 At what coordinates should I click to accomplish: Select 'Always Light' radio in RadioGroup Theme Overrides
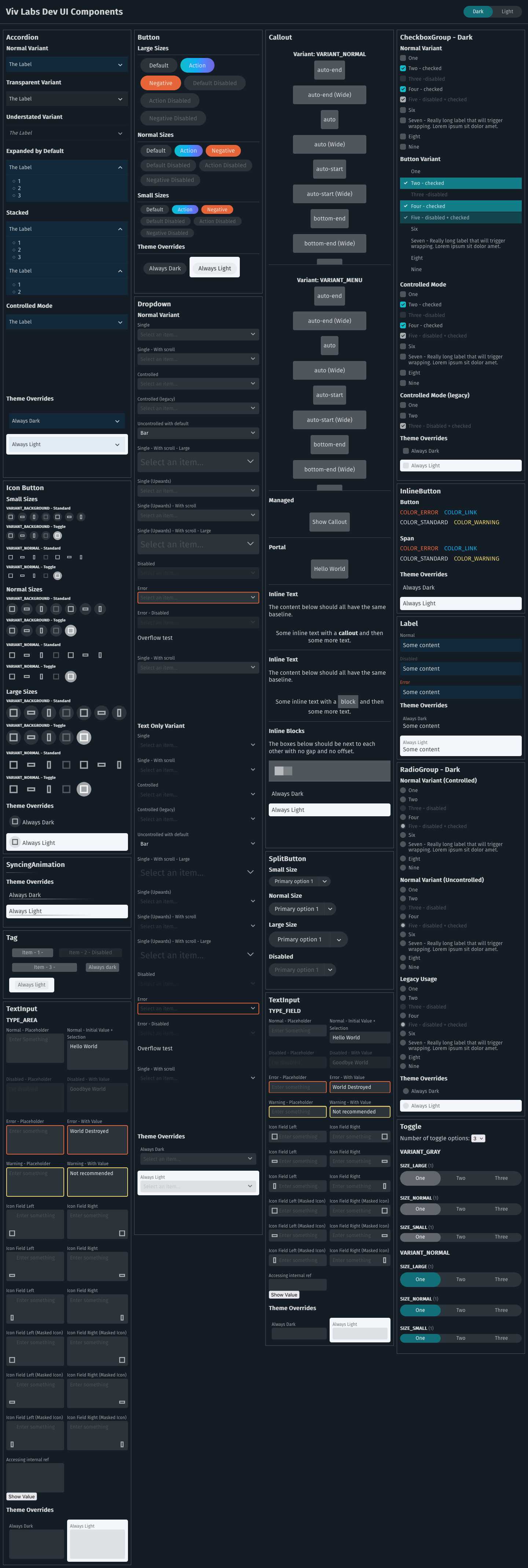(x=406, y=1105)
